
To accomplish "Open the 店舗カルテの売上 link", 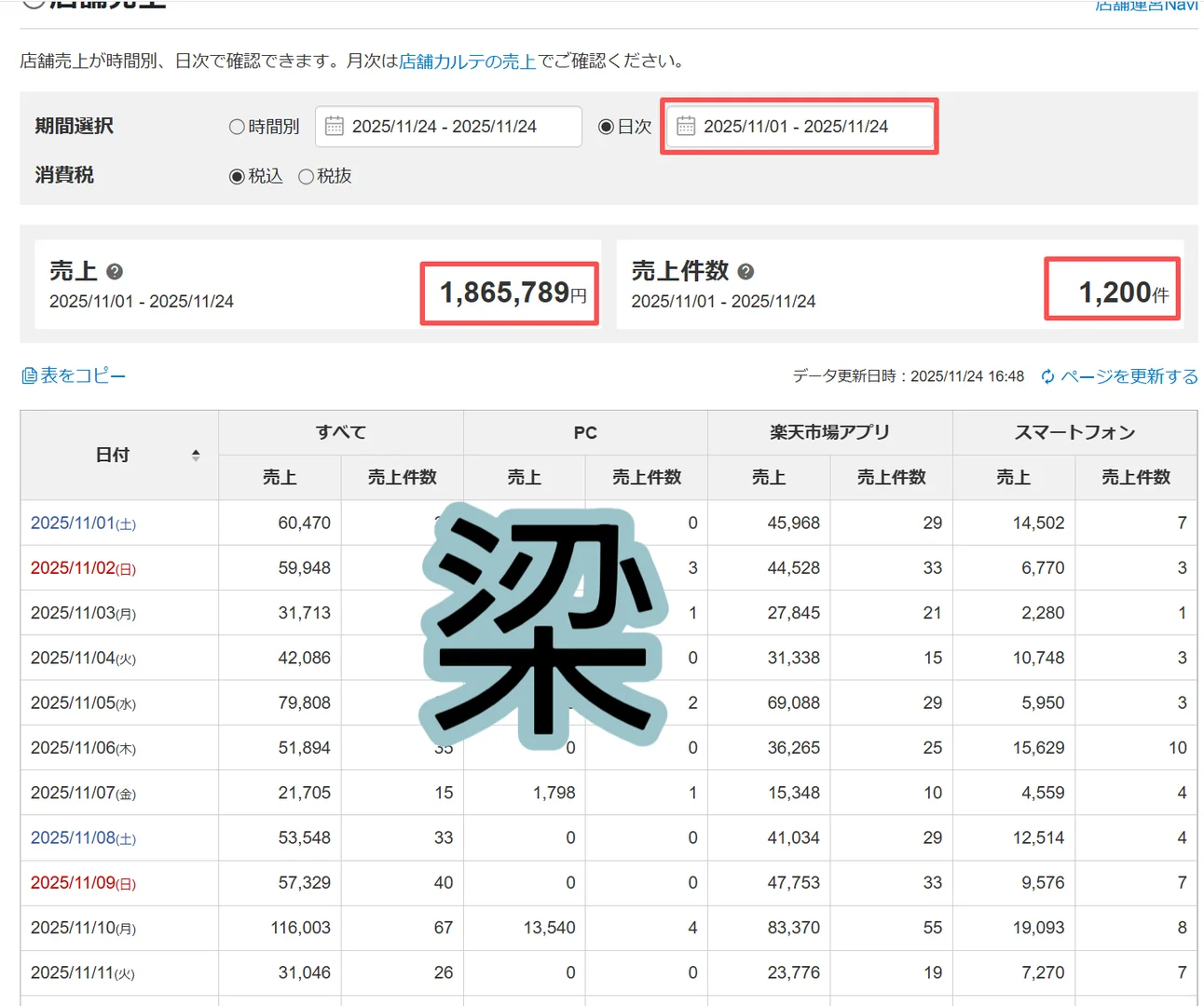I will click(468, 61).
